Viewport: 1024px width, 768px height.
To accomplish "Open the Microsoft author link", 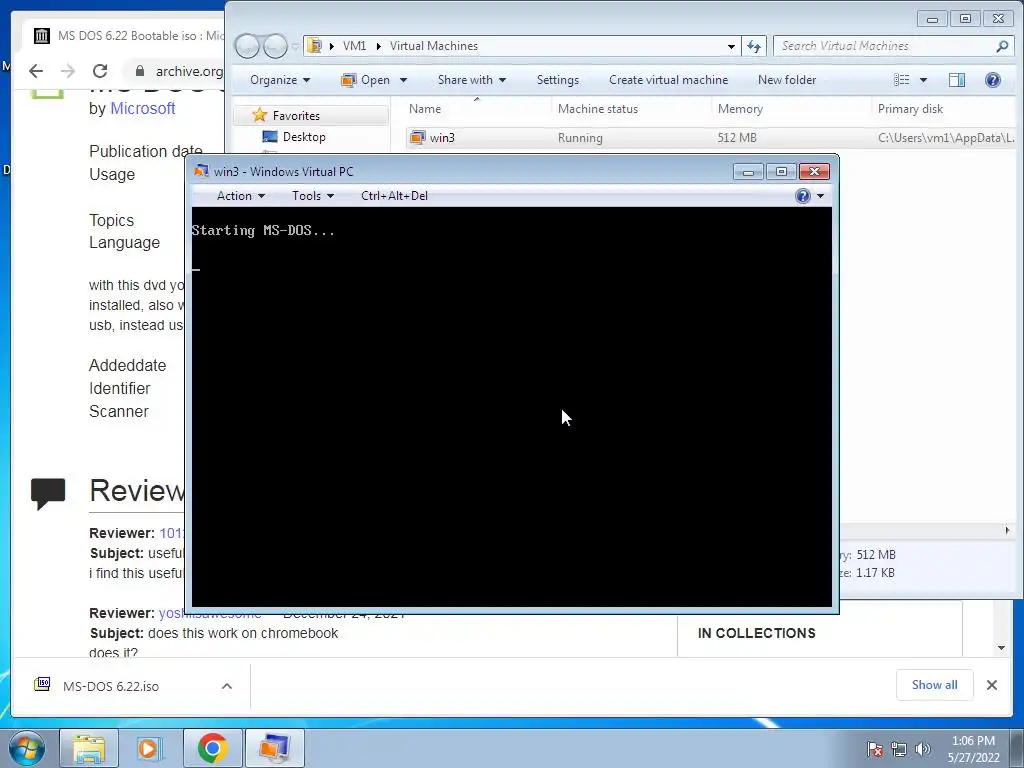I will pyautogui.click(x=142, y=108).
